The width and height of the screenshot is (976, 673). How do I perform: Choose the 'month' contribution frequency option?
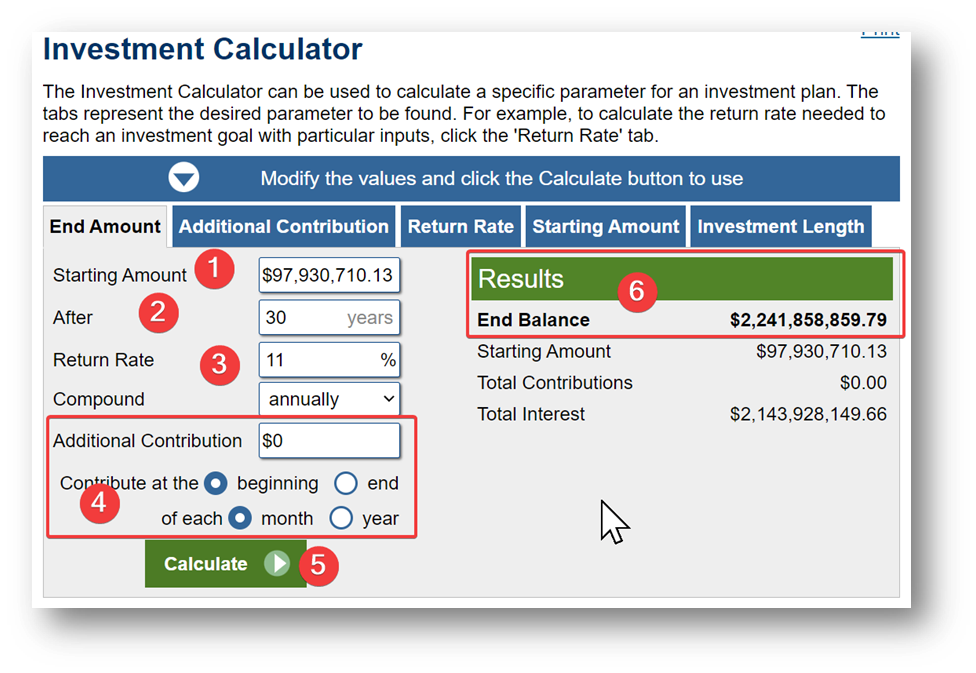tap(240, 518)
